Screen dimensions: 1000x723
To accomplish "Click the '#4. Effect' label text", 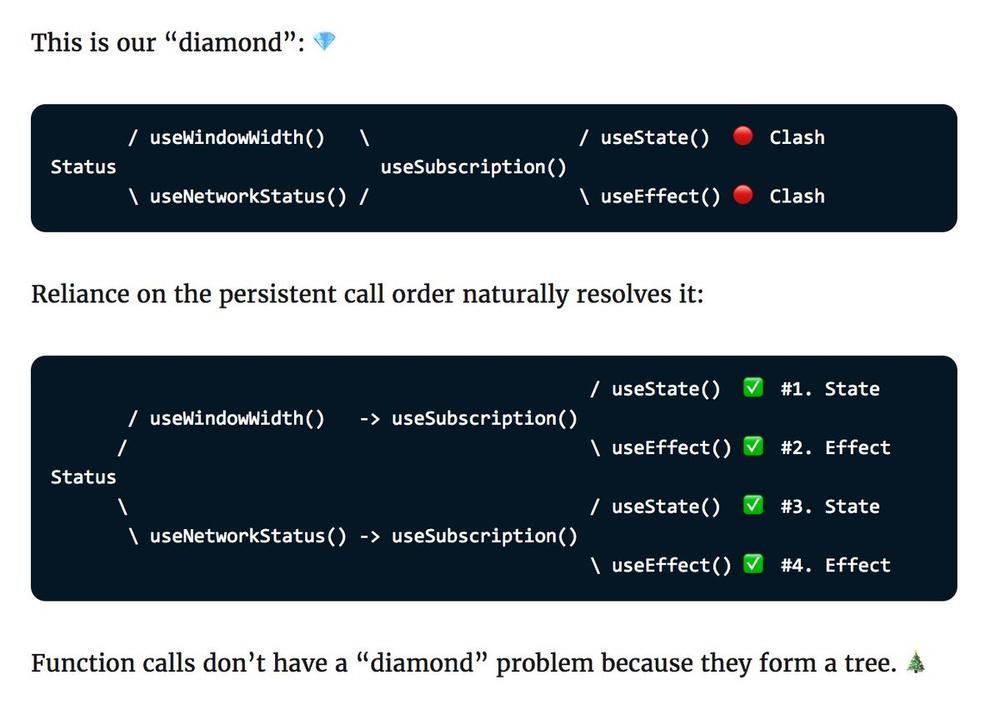I will pyautogui.click(x=835, y=565).
